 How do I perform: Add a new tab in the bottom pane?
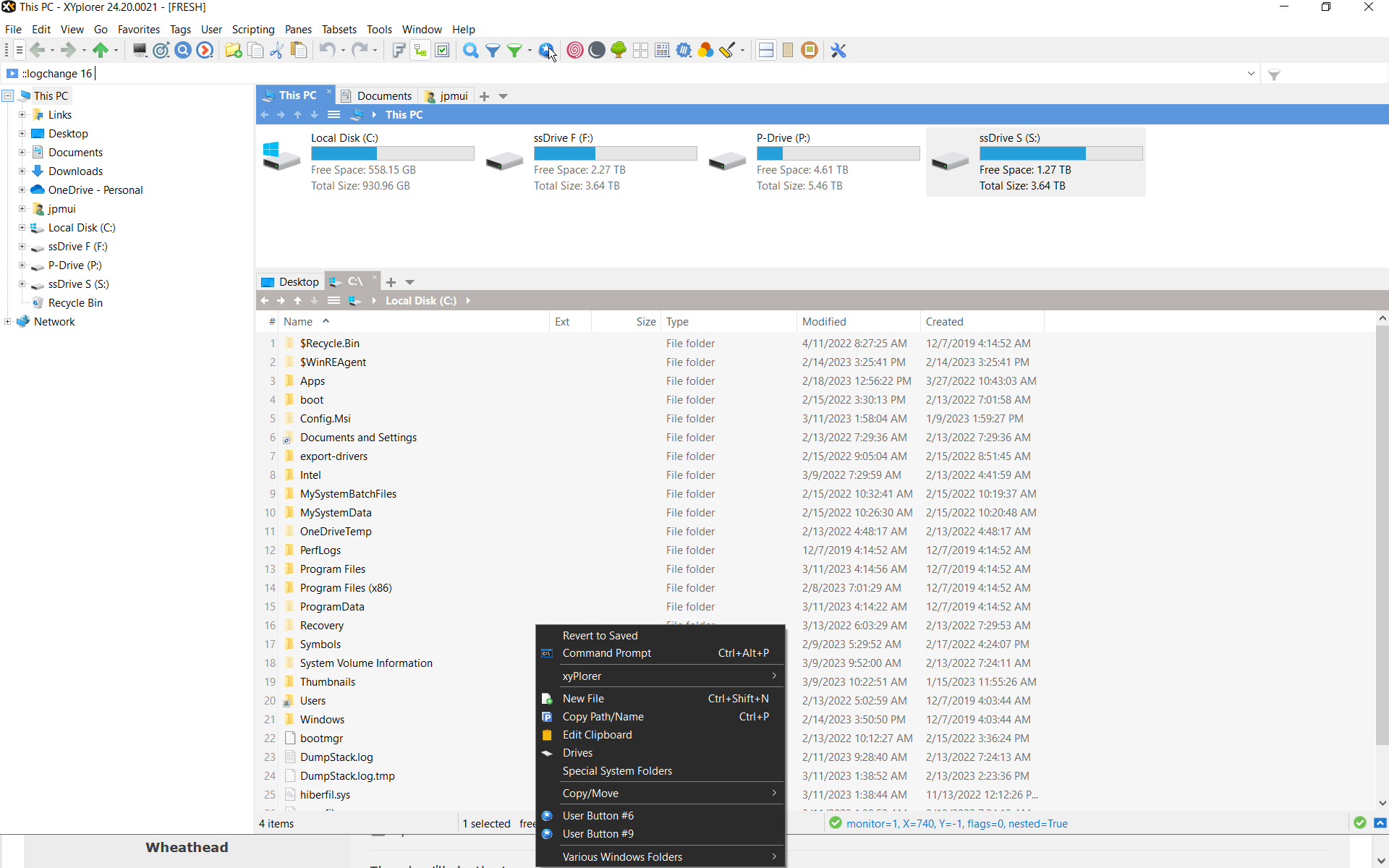pyautogui.click(x=391, y=282)
